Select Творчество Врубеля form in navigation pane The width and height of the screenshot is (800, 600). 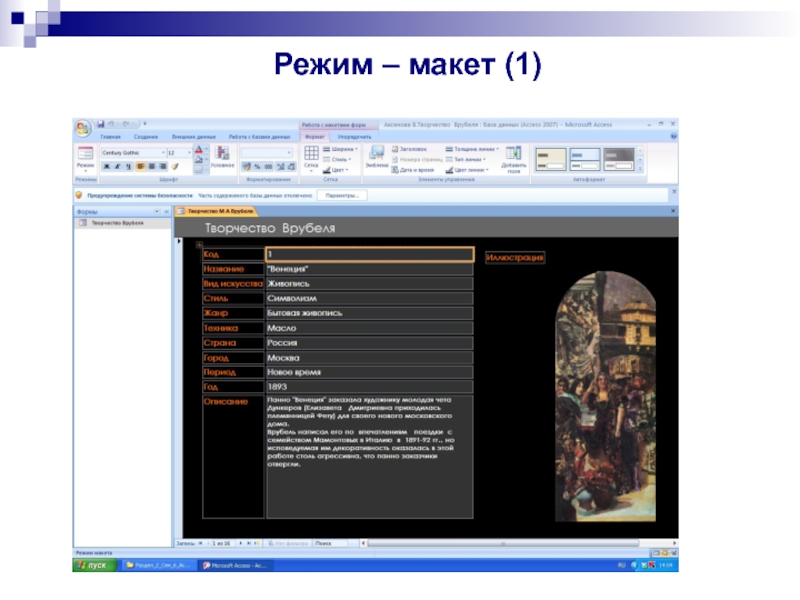[116, 223]
